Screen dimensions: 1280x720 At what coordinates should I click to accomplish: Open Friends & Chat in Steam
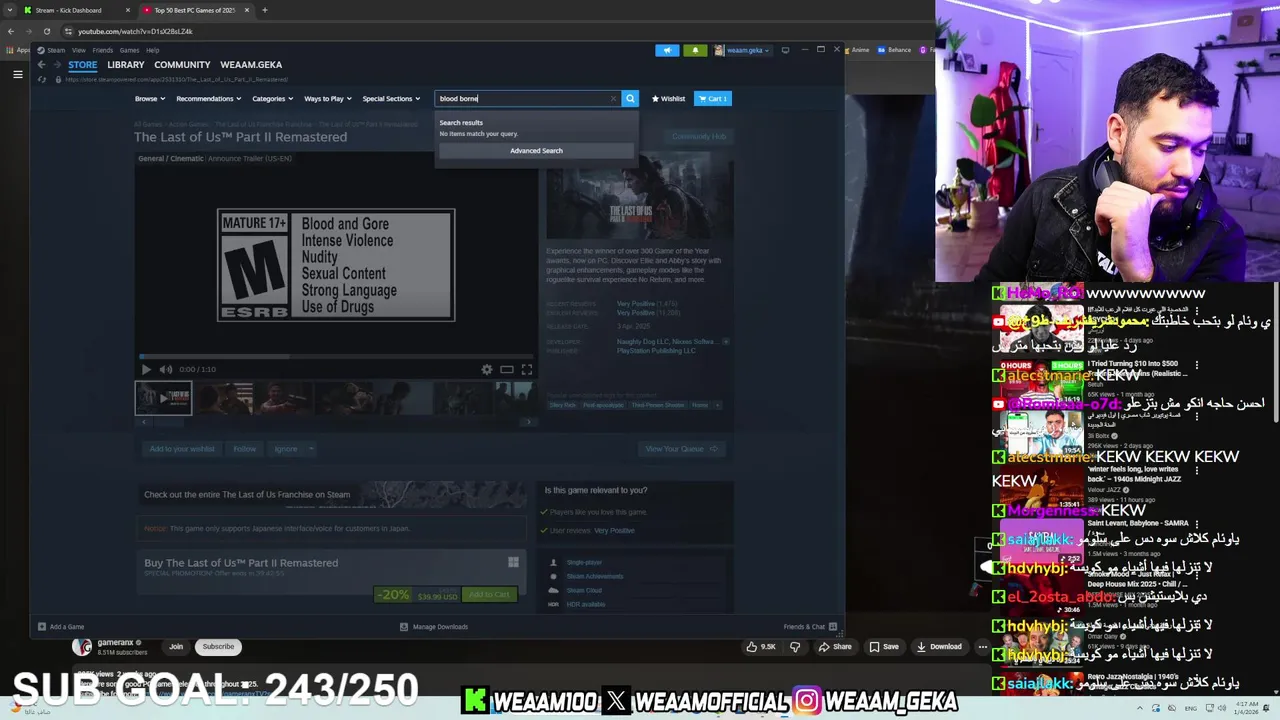pos(810,627)
